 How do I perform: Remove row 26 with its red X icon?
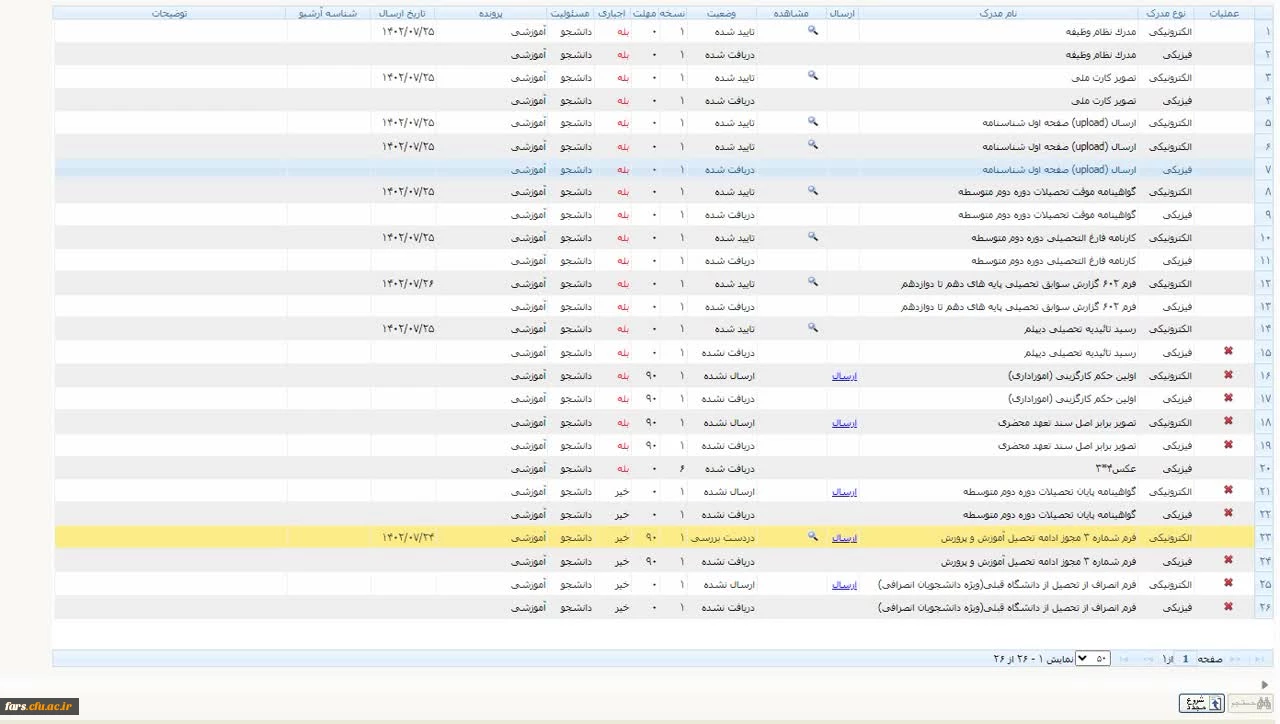(x=1228, y=607)
